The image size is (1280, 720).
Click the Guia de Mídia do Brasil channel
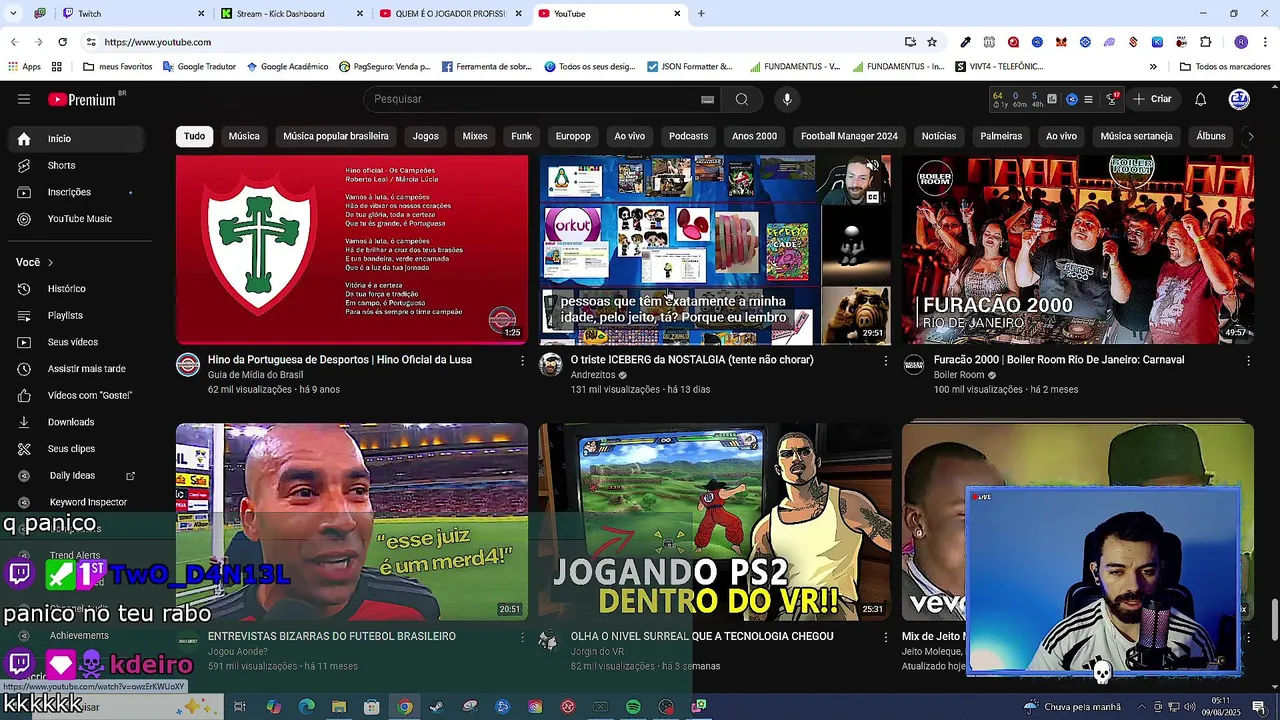(255, 375)
